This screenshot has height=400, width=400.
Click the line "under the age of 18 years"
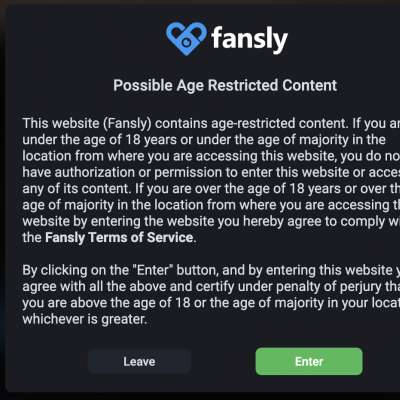[x=204, y=140]
